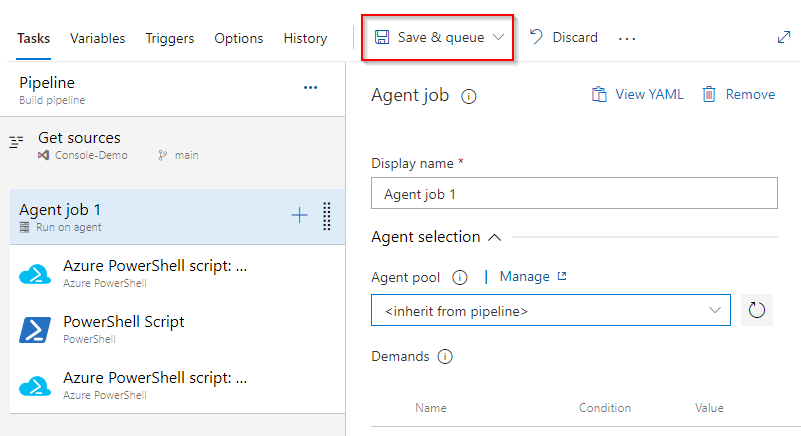
Task: Collapse the Agent selection section
Action: (x=494, y=237)
